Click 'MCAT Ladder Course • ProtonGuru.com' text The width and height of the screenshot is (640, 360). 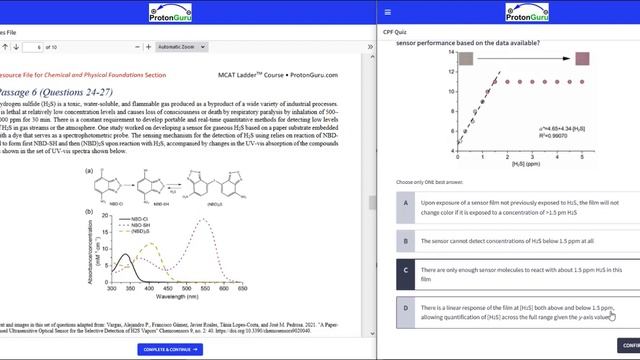click(x=278, y=75)
